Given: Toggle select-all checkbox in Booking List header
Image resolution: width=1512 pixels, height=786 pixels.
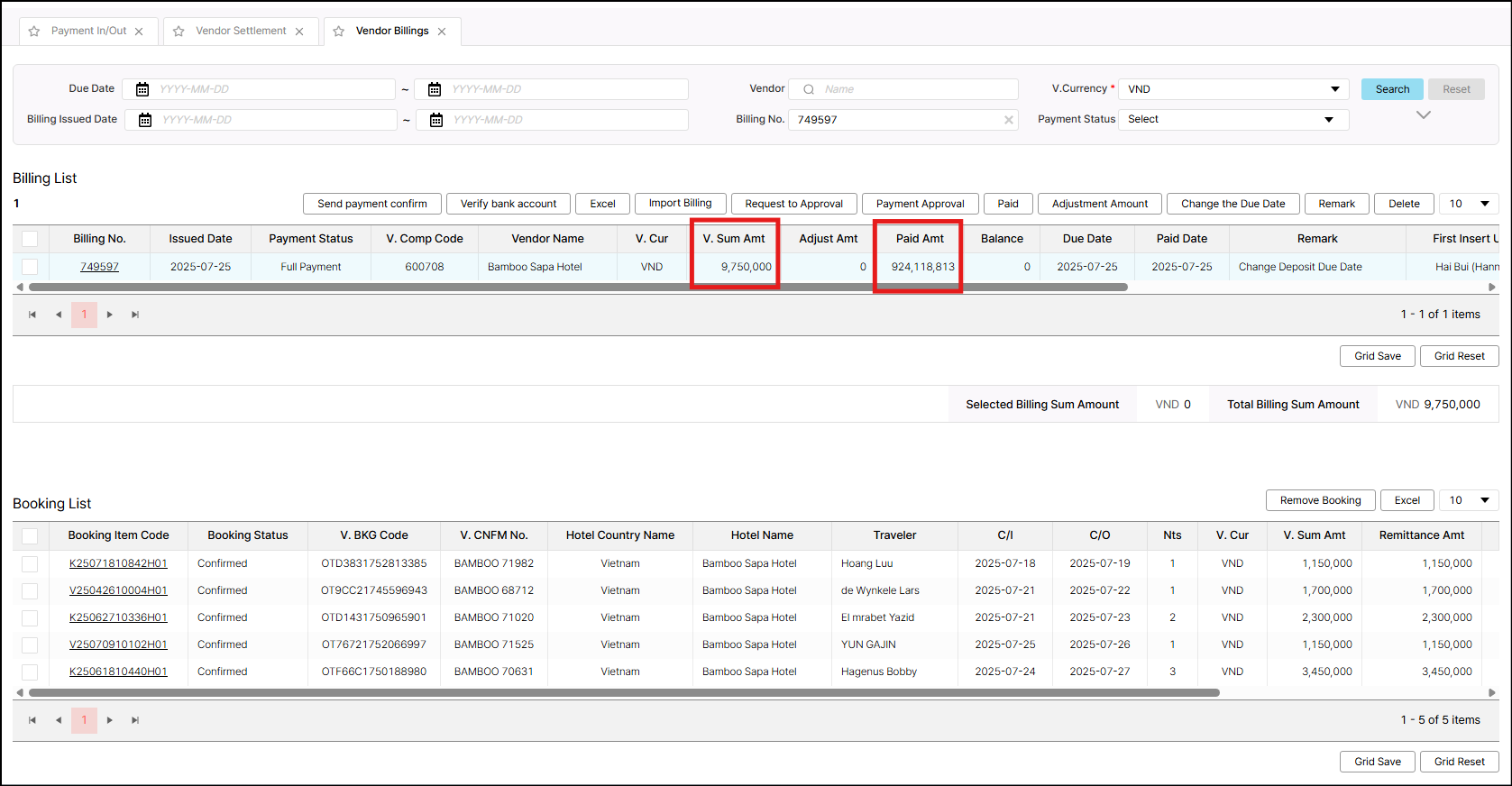Looking at the screenshot, I should pyautogui.click(x=30, y=535).
